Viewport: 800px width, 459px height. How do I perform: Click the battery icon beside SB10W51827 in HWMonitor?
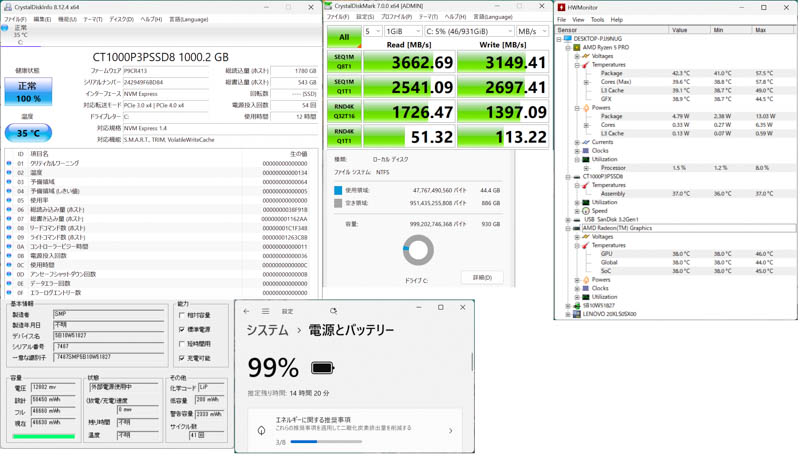tap(577, 305)
